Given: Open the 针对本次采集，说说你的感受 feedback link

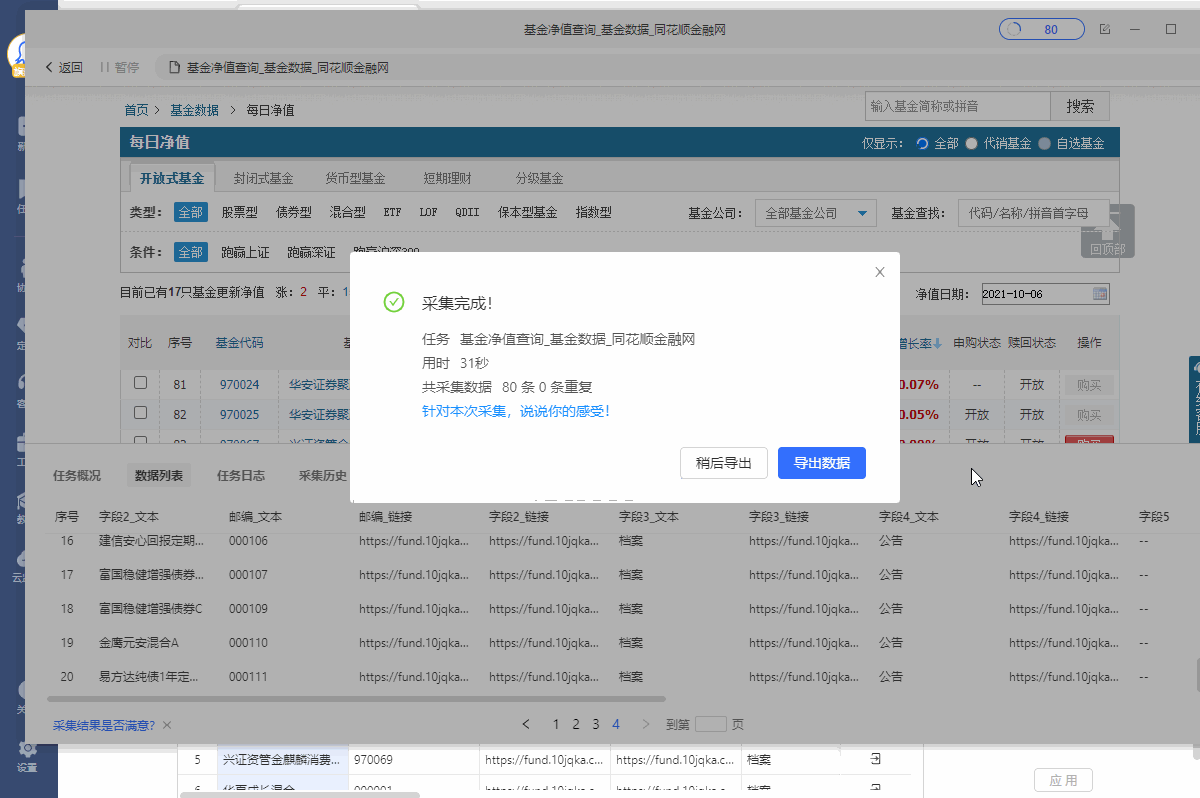Looking at the screenshot, I should (516, 411).
